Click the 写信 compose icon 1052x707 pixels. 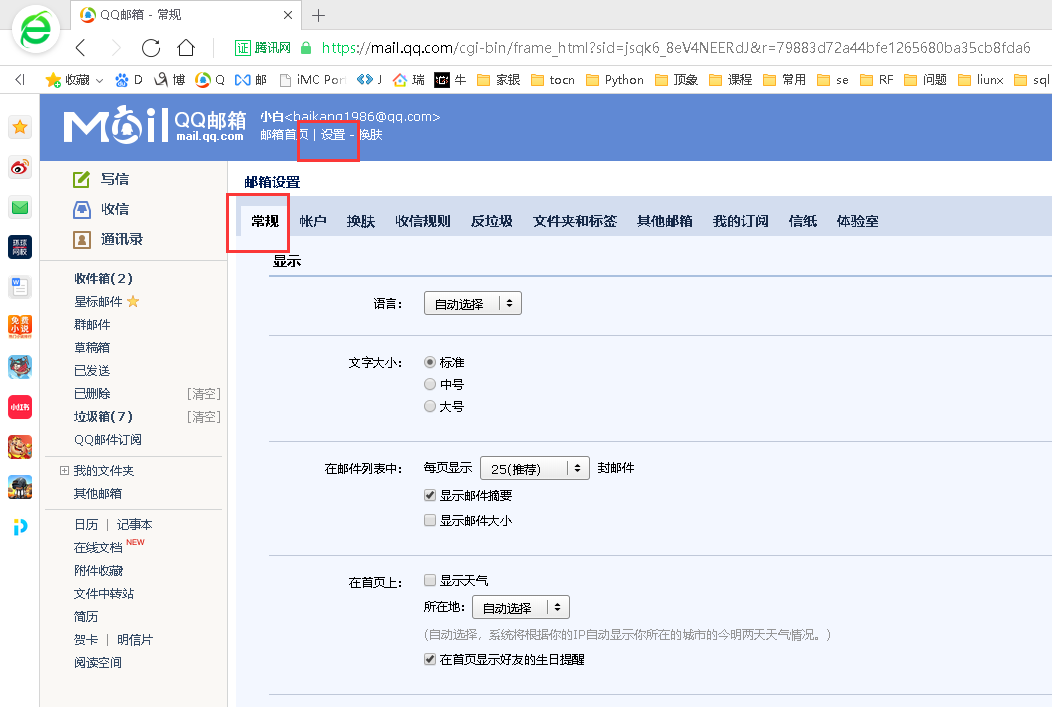[81, 179]
